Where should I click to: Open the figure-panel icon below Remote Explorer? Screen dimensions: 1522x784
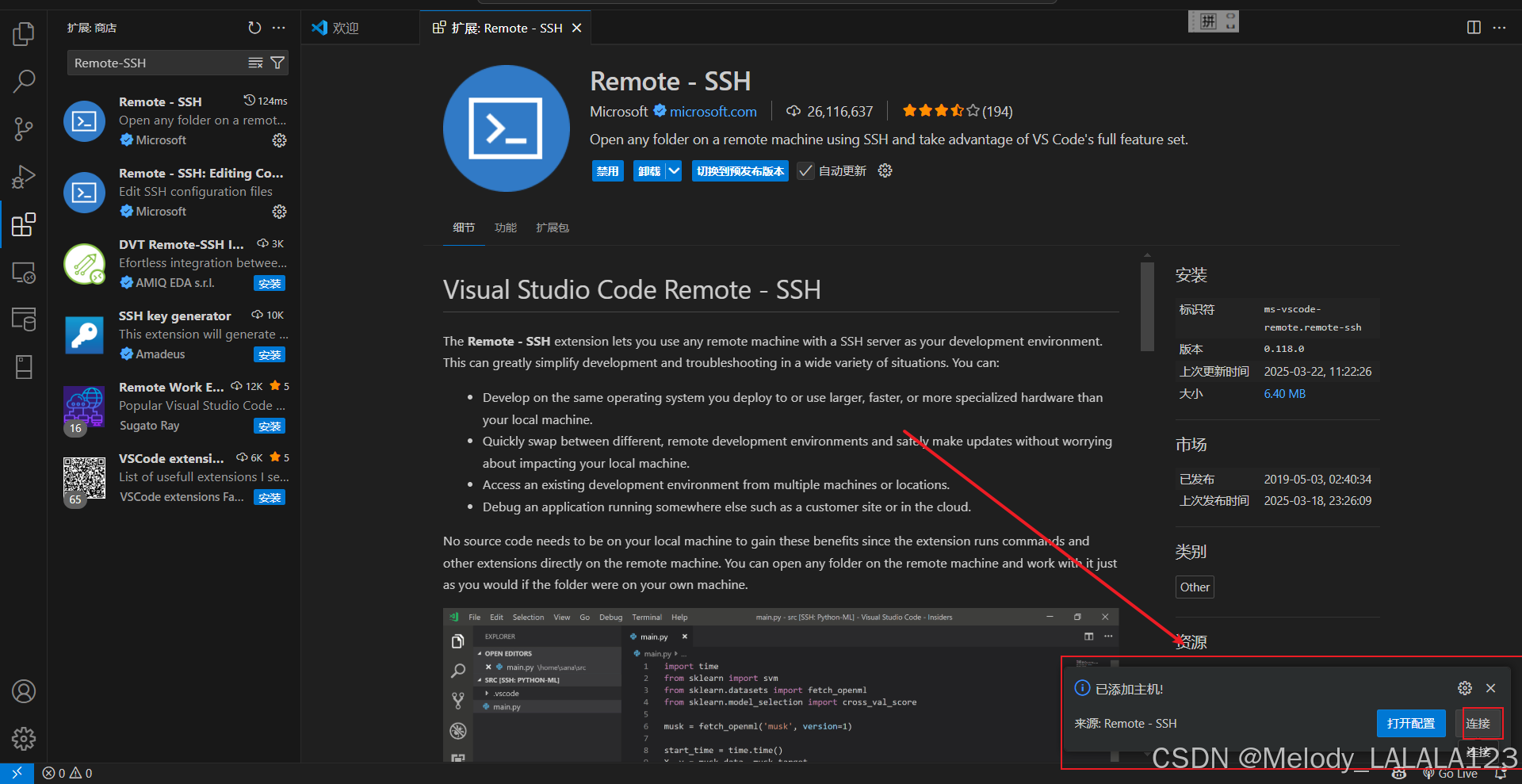click(24, 319)
